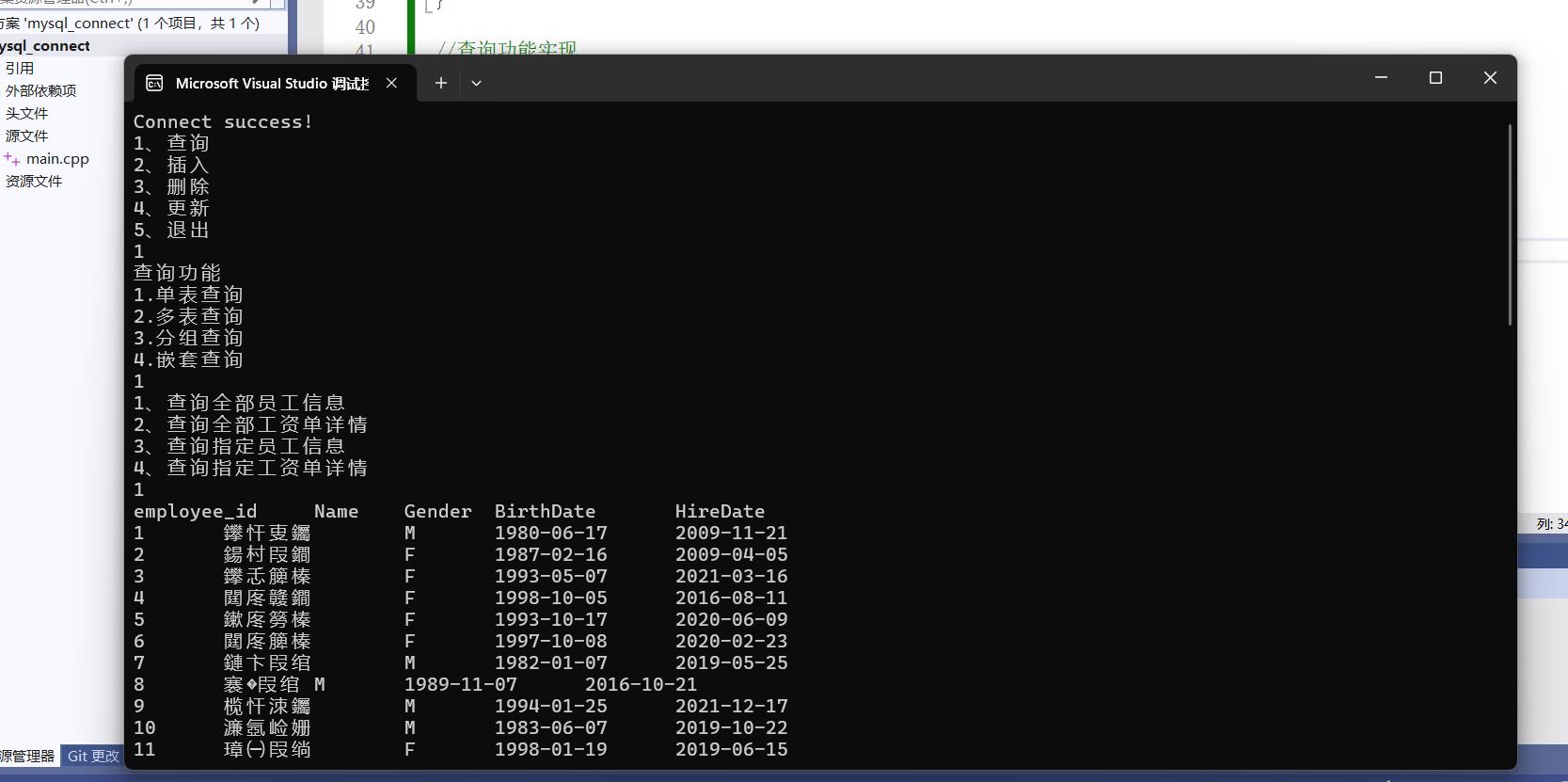Click birth date 1998-10-05 in row 4
This screenshot has width=1568, height=782.
[550, 598]
